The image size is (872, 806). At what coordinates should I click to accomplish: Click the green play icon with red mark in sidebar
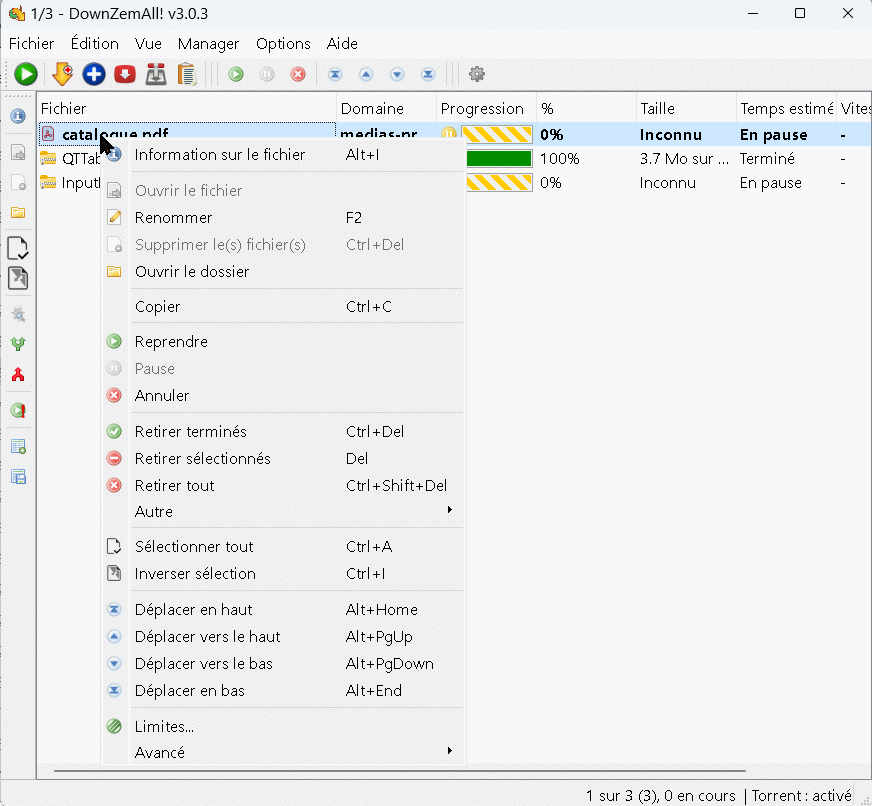tap(18, 411)
